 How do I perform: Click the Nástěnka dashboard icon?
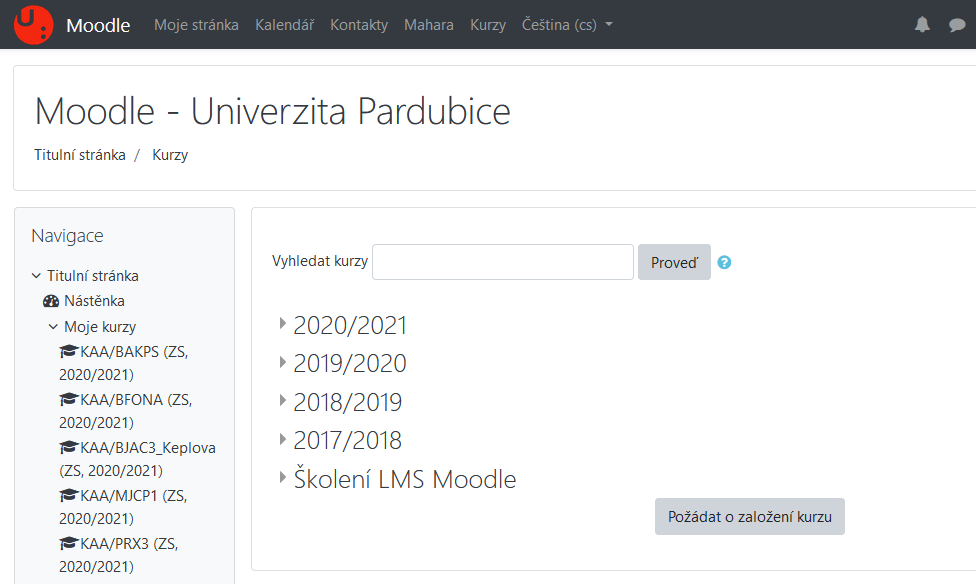51,301
